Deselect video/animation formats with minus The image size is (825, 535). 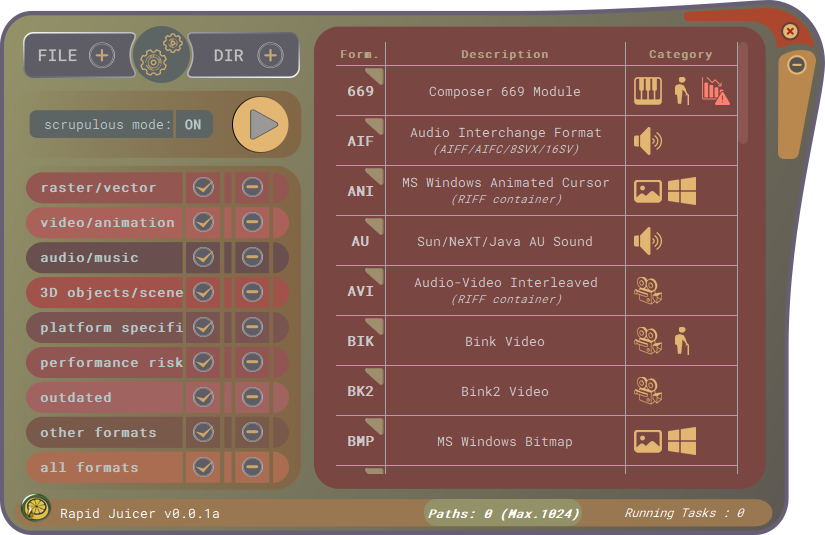tap(252, 222)
